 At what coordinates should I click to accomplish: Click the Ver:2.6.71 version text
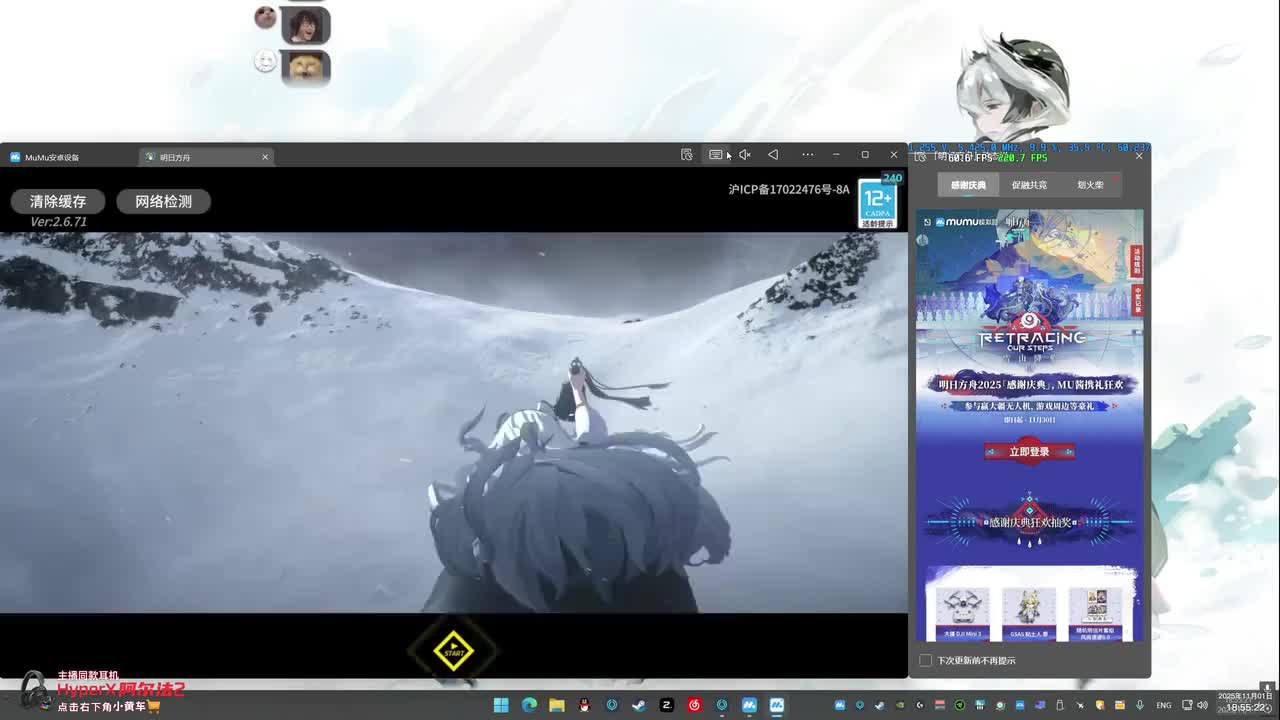tap(58, 222)
